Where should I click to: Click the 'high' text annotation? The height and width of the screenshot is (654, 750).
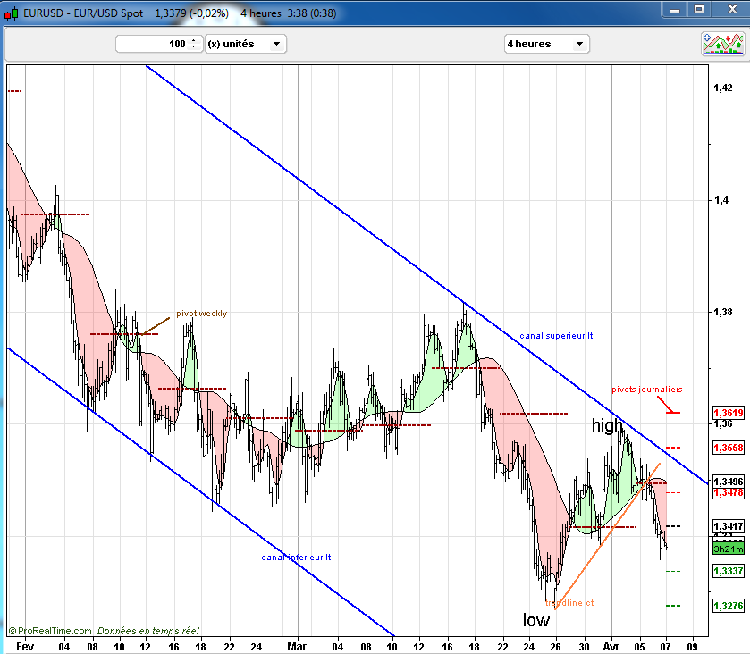(607, 425)
